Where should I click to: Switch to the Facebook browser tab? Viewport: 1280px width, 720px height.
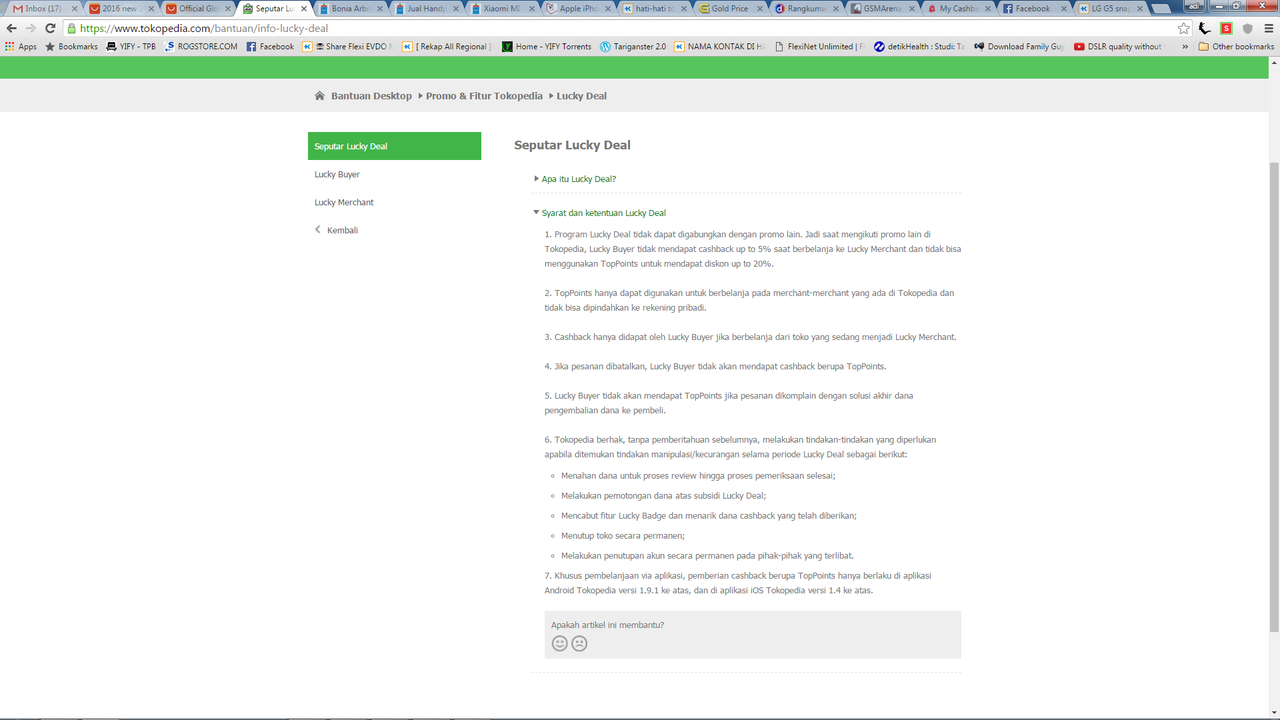(x=1034, y=8)
